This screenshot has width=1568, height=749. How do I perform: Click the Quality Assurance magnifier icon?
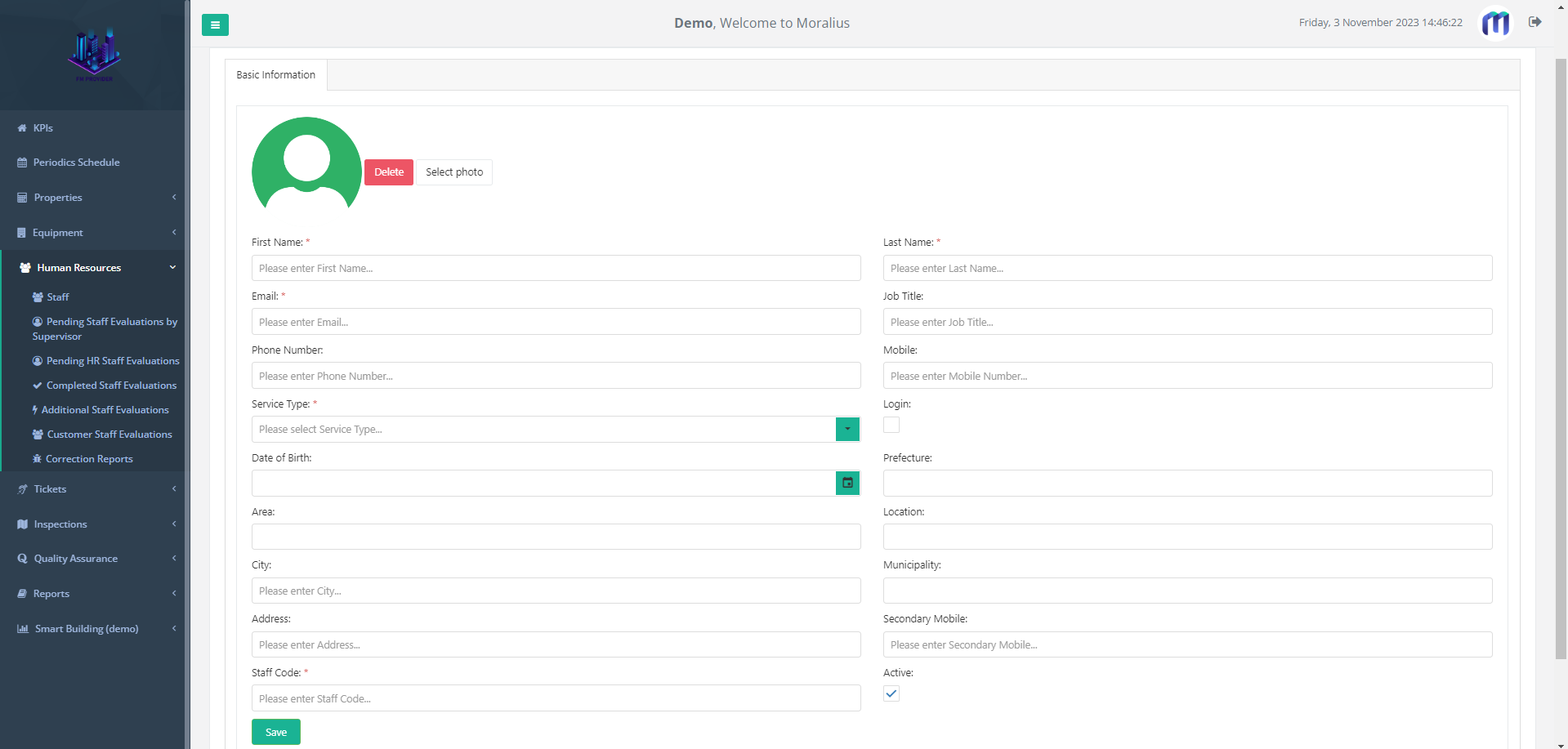point(22,559)
